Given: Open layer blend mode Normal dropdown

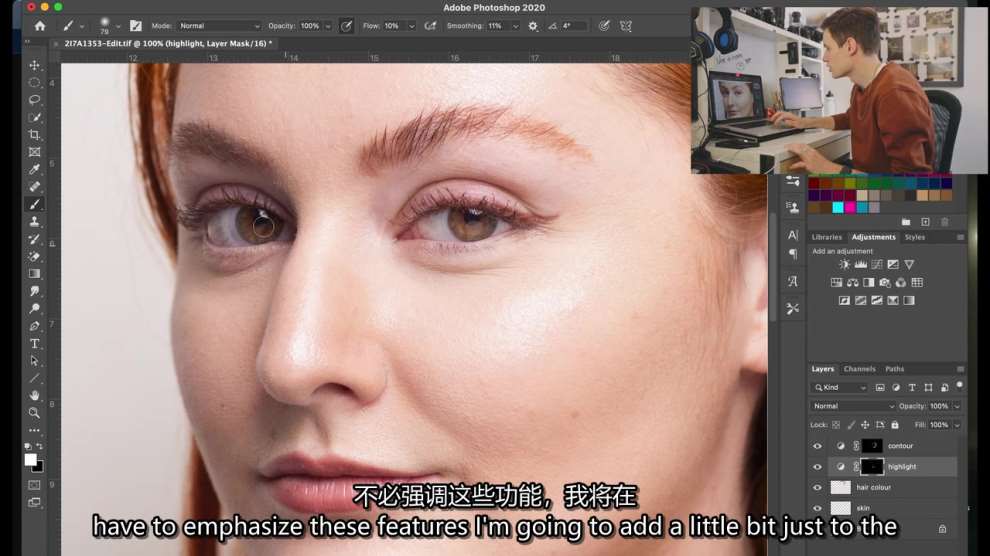Looking at the screenshot, I should (x=852, y=406).
